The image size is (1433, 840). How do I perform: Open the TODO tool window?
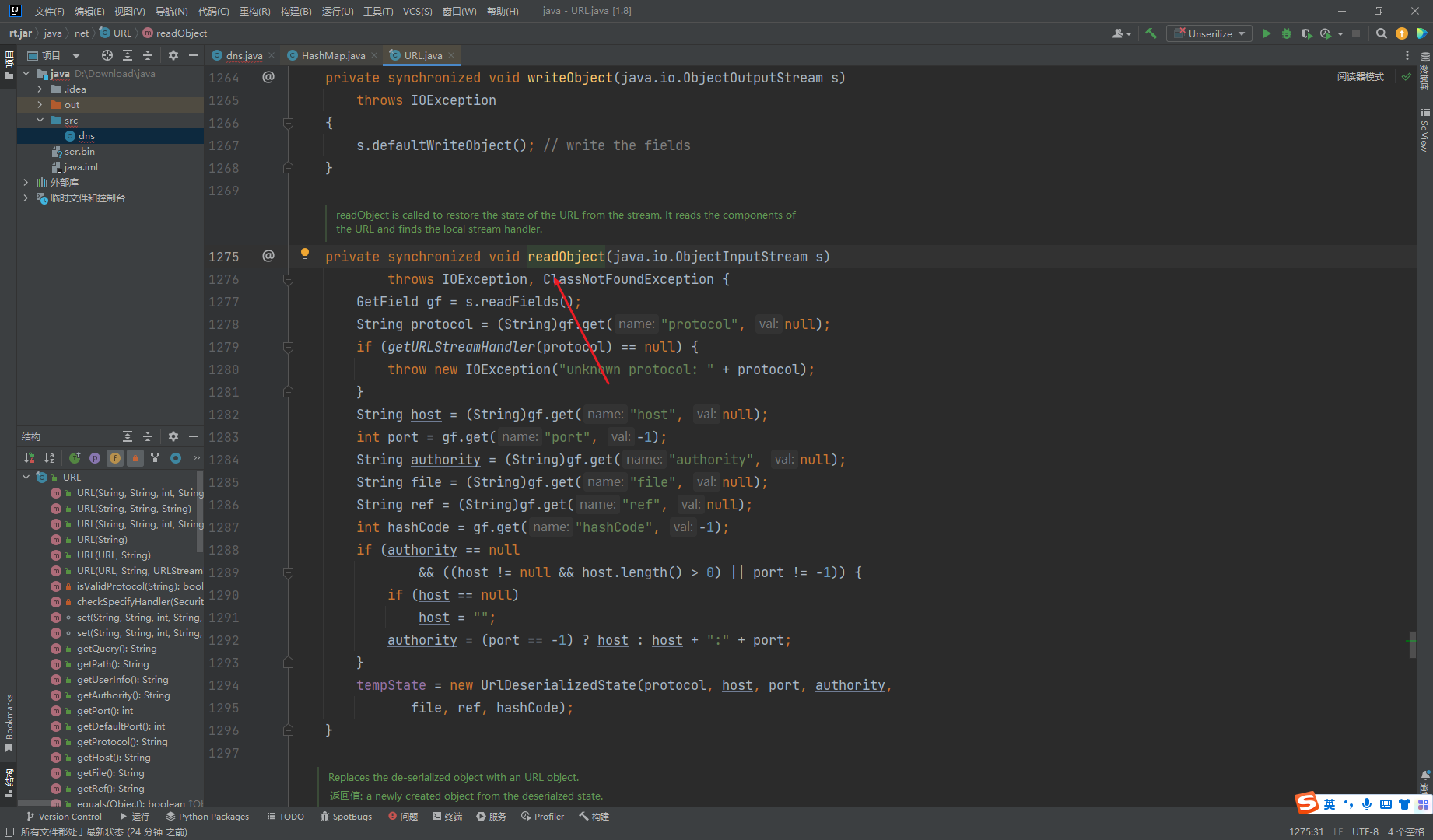point(286,816)
